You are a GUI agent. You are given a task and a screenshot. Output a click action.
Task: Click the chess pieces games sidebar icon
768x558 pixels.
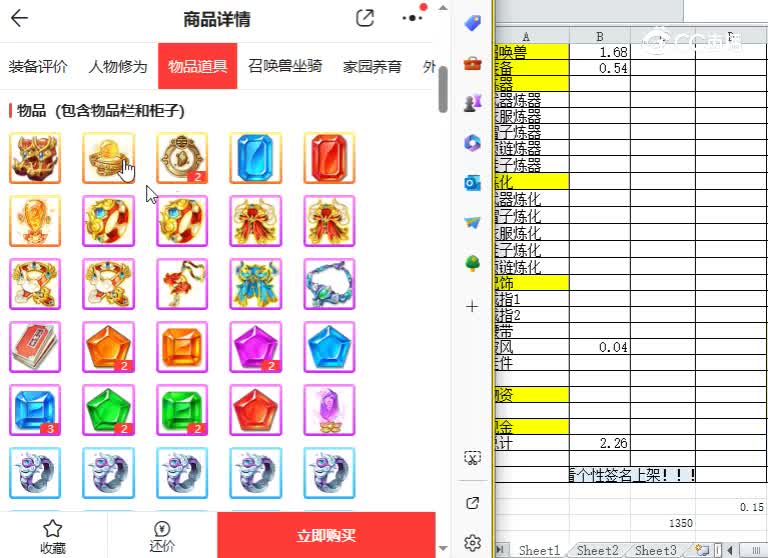(x=473, y=103)
